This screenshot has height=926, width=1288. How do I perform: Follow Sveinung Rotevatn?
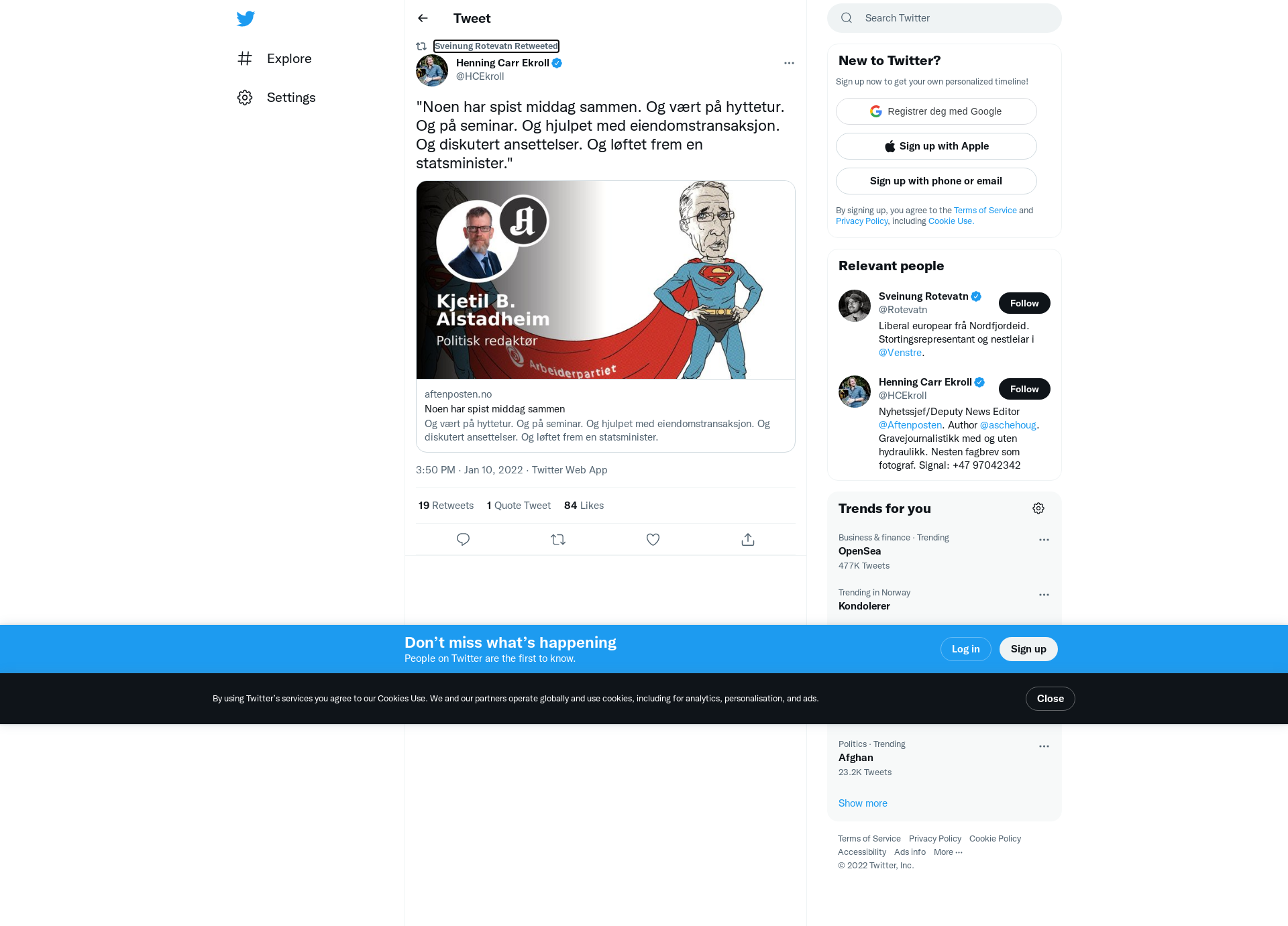pos(1024,303)
